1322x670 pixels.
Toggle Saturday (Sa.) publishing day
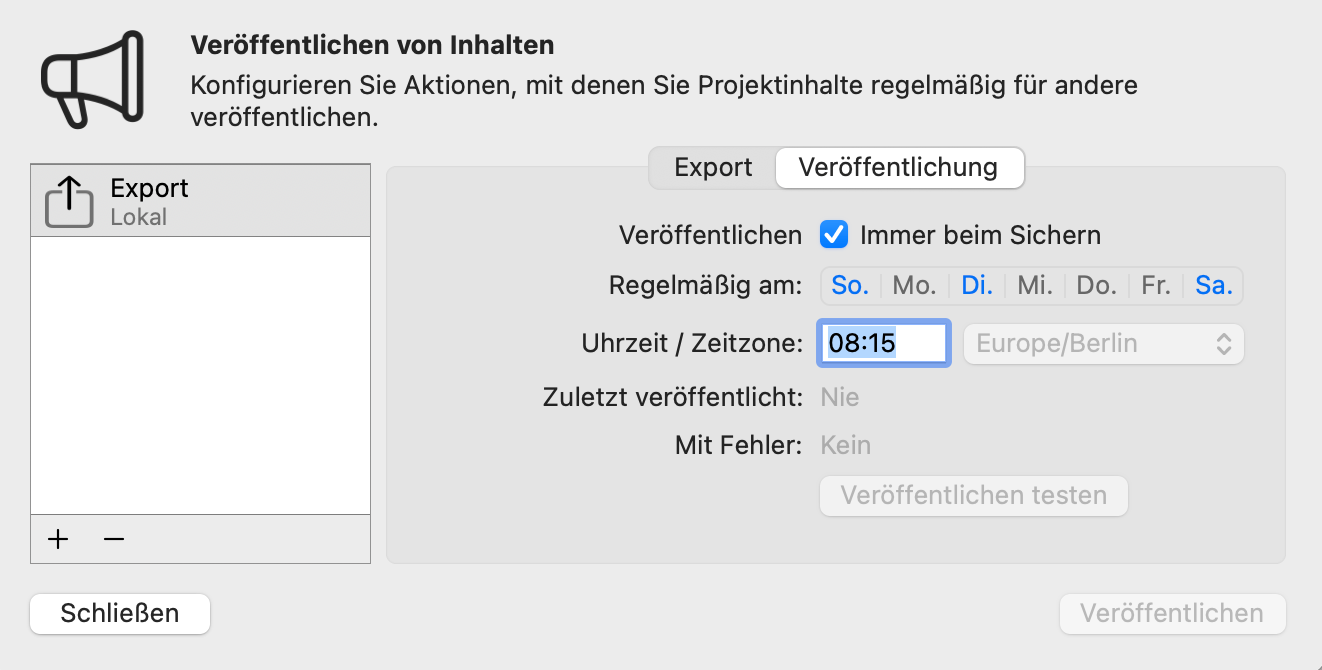(1214, 286)
